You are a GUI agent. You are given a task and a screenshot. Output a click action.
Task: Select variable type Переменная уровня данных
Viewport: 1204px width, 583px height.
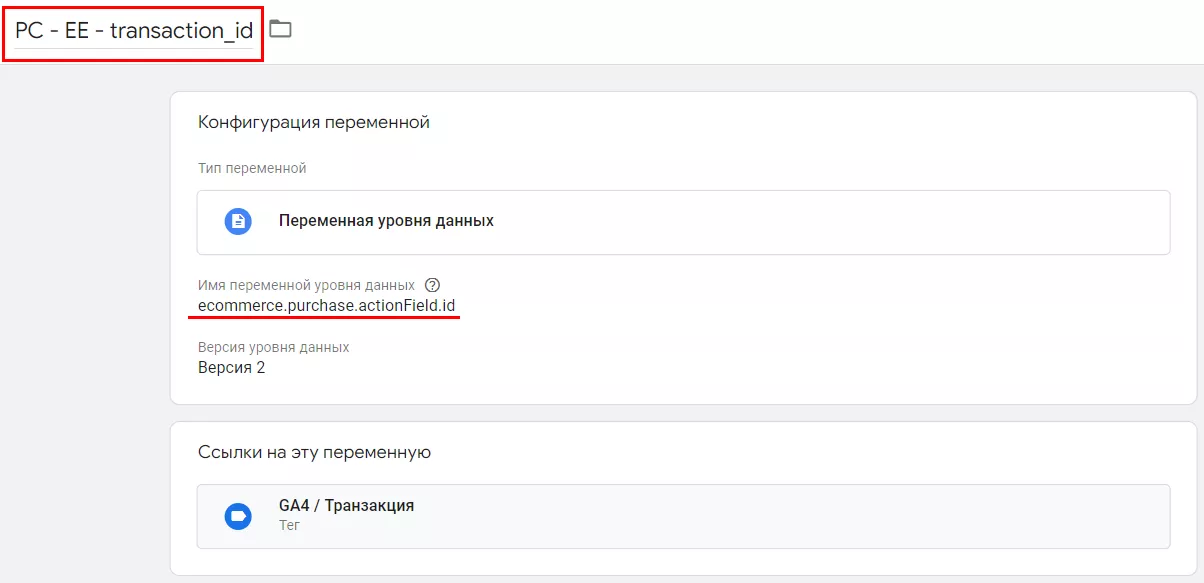pyautogui.click(x=683, y=222)
